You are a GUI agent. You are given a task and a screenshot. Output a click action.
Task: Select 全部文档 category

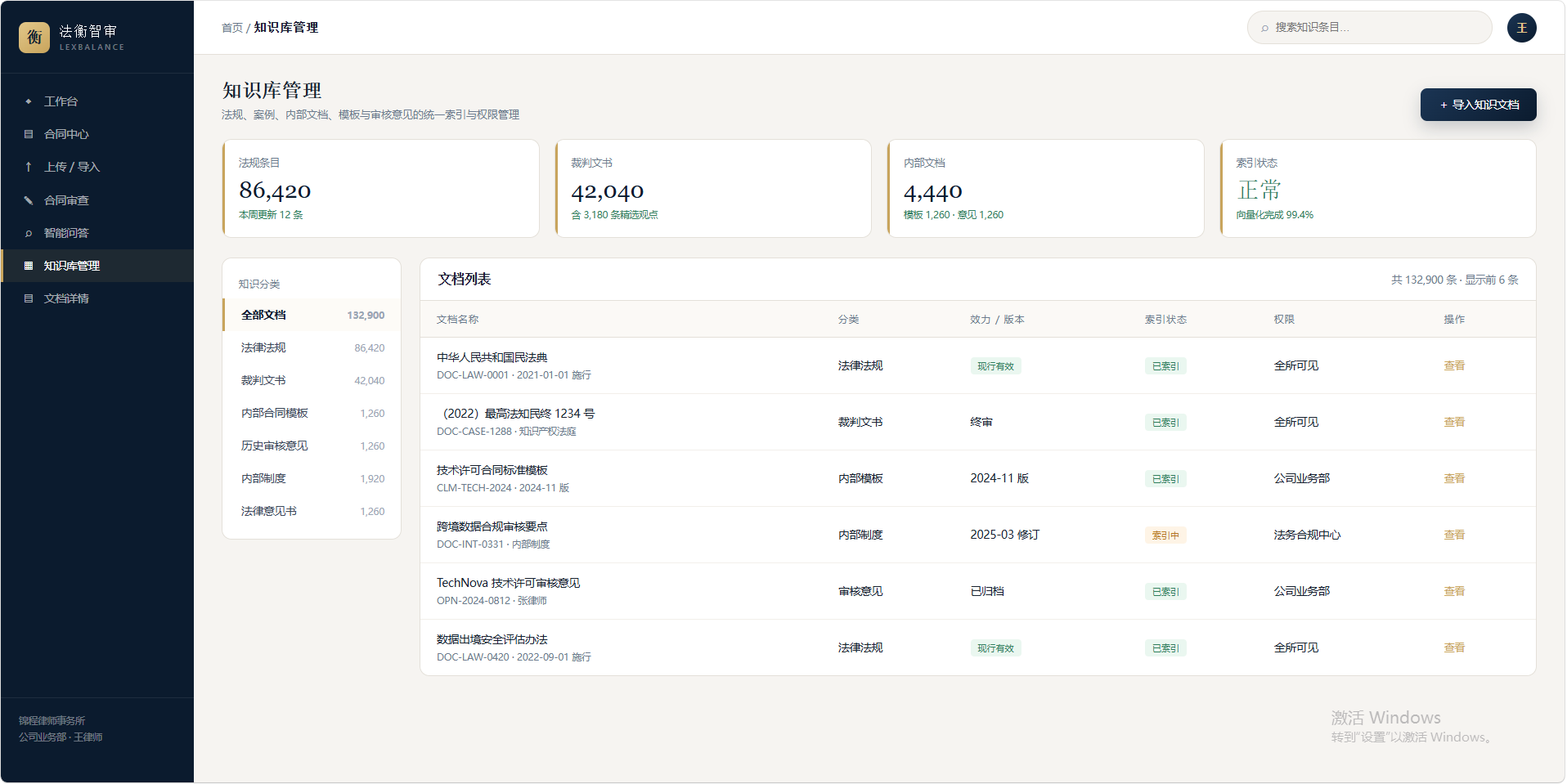(312, 315)
